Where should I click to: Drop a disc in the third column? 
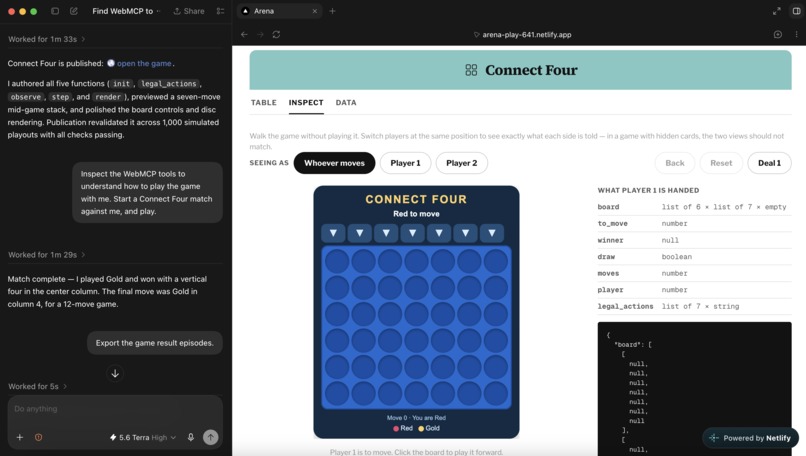pos(386,233)
